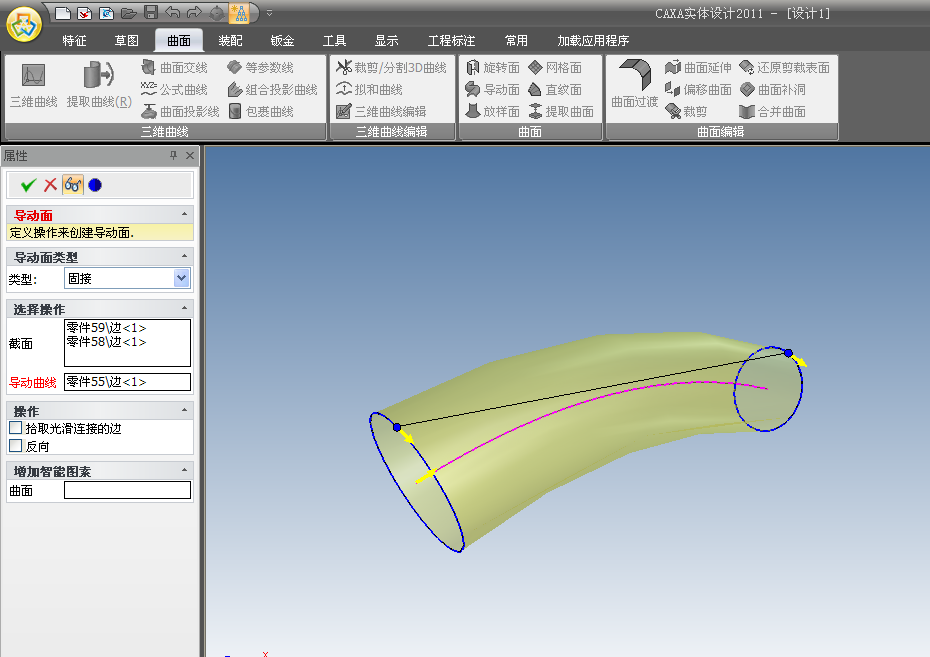The image size is (930, 657).
Task: Enable the 拾取光滑连接的边 checkbox
Action: point(16,428)
